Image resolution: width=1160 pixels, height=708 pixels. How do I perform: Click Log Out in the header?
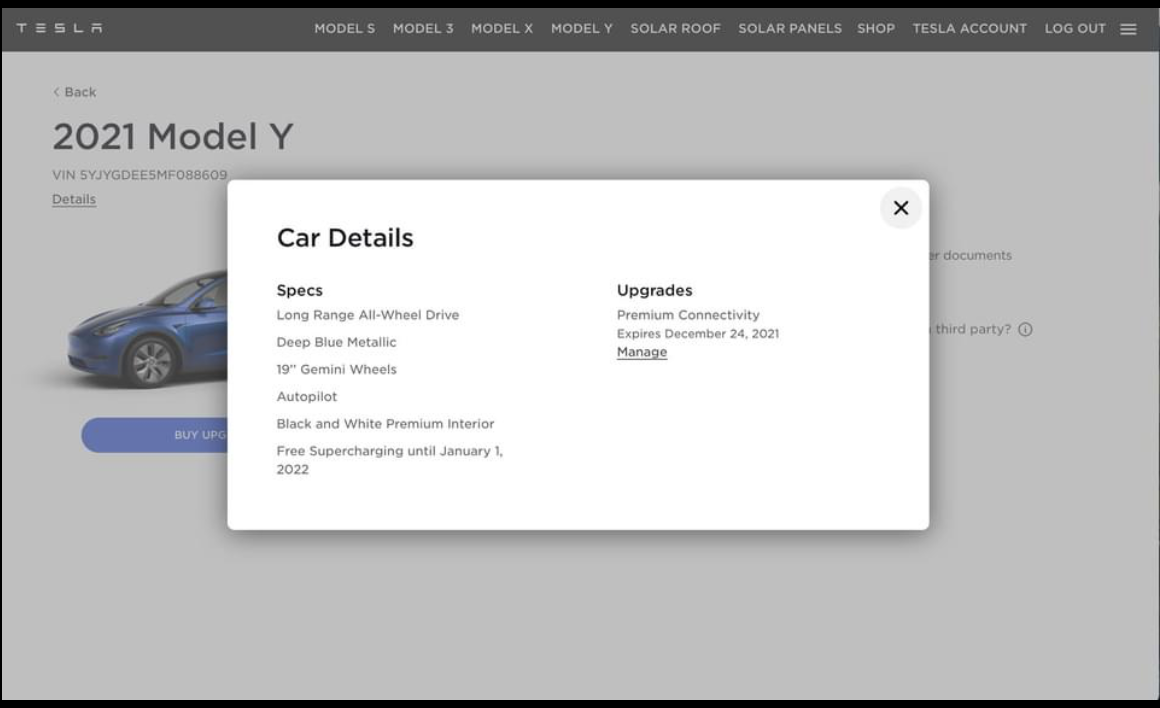(x=1075, y=28)
